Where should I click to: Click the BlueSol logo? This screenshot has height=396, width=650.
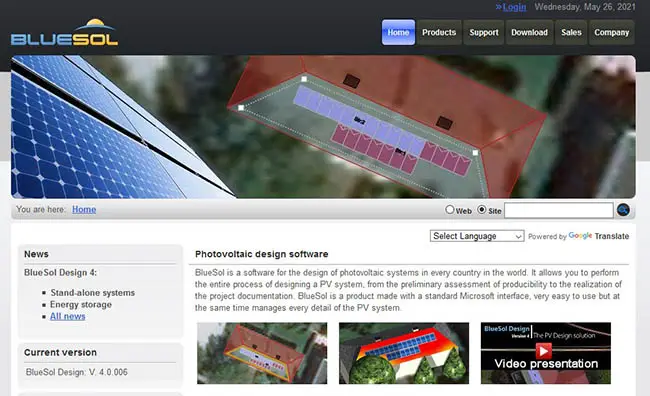[x=65, y=32]
